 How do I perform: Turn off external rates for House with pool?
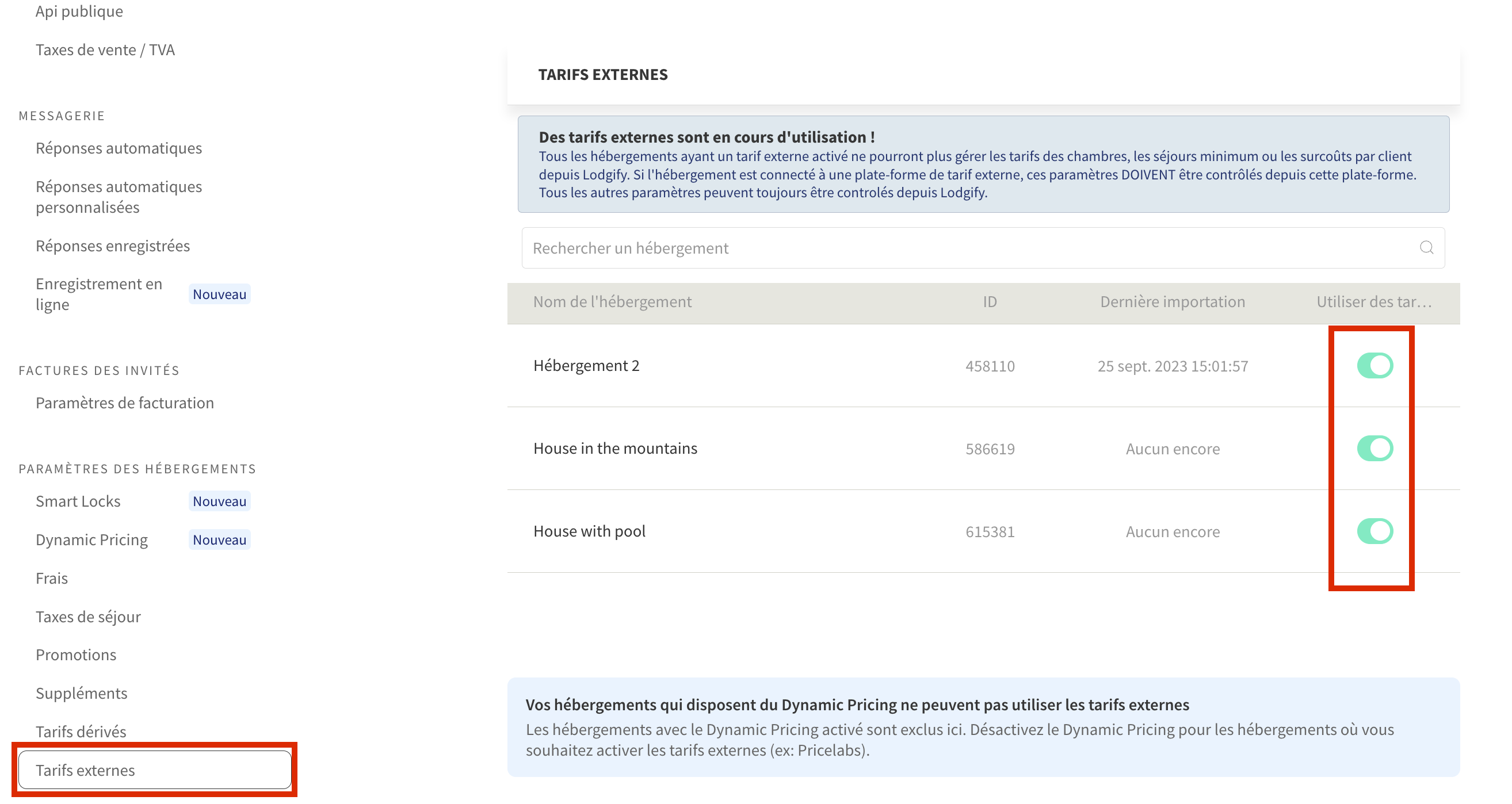pos(1374,531)
